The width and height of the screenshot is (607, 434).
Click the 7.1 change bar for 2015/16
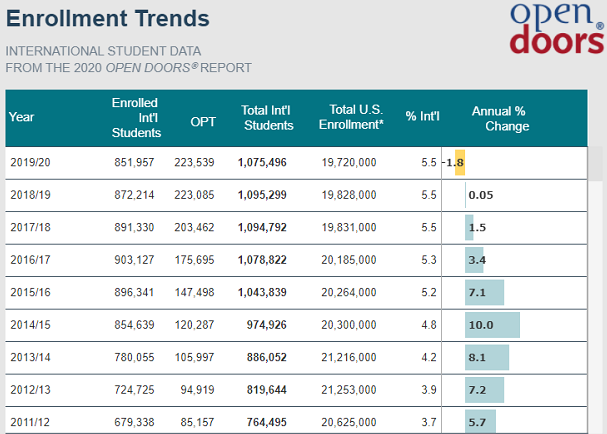(x=485, y=292)
